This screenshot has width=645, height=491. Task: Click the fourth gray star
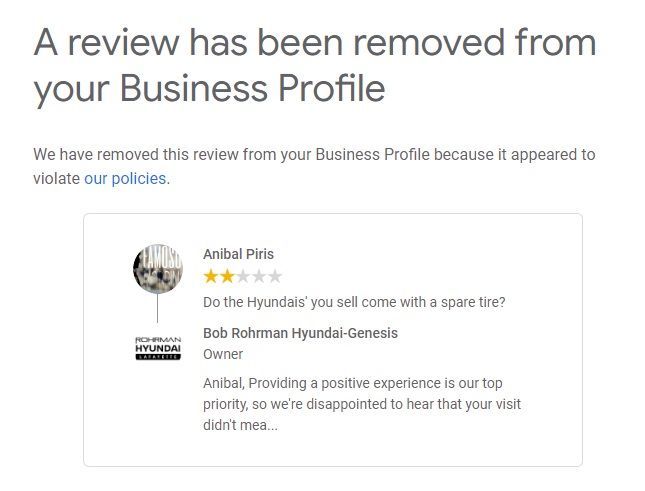point(259,276)
